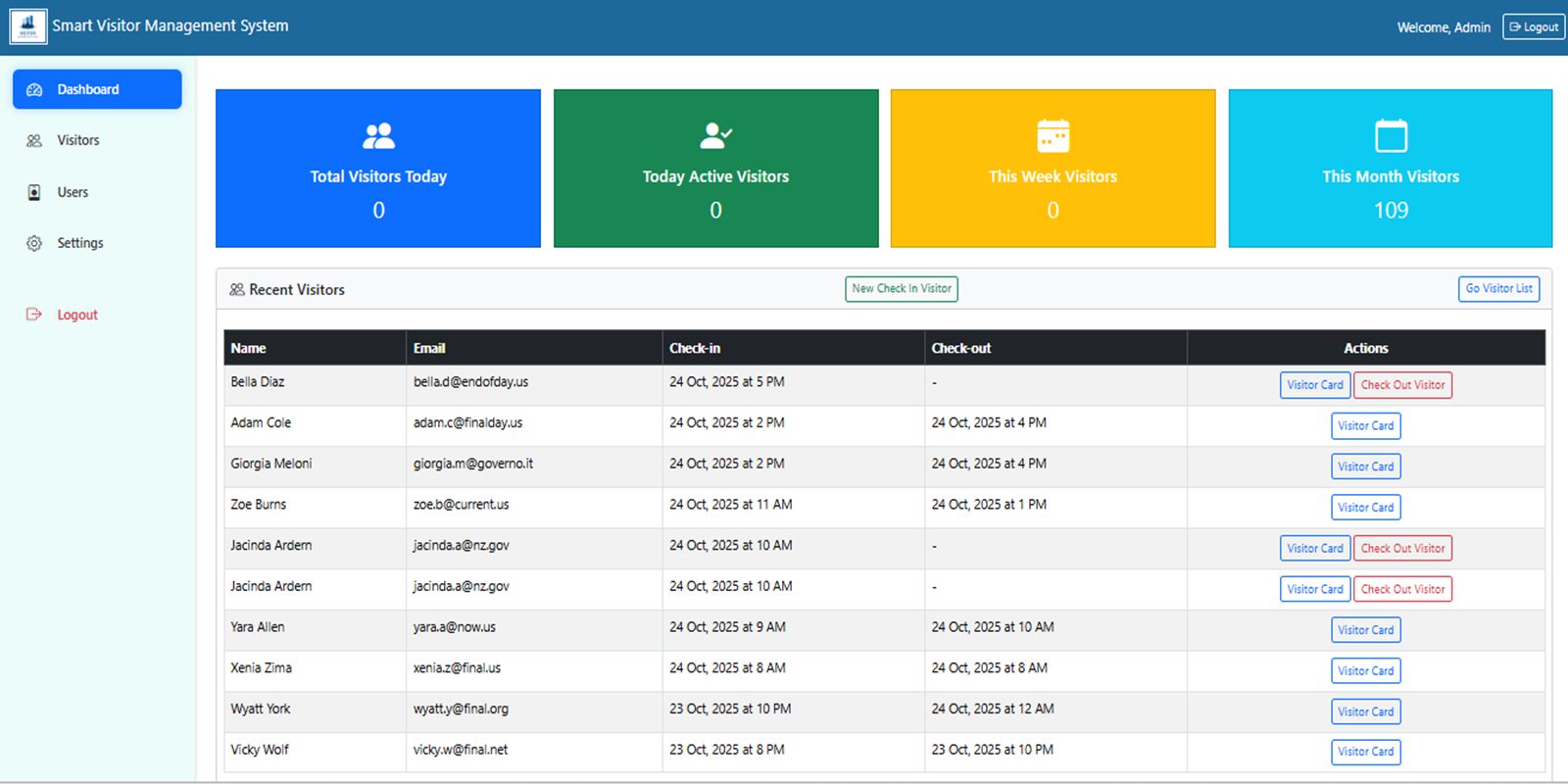The width and height of the screenshot is (1568, 784).
Task: Click the Total Visitors Today people icon
Action: pyautogui.click(x=378, y=135)
